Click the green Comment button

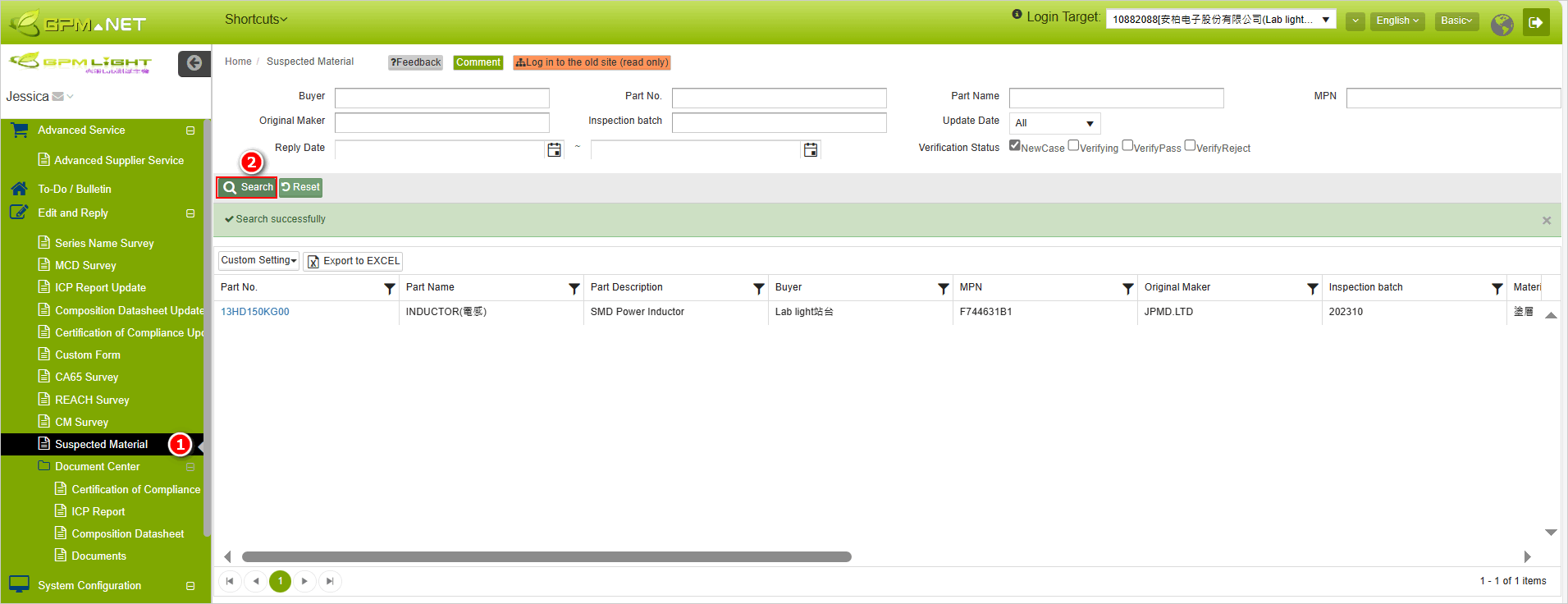(478, 62)
